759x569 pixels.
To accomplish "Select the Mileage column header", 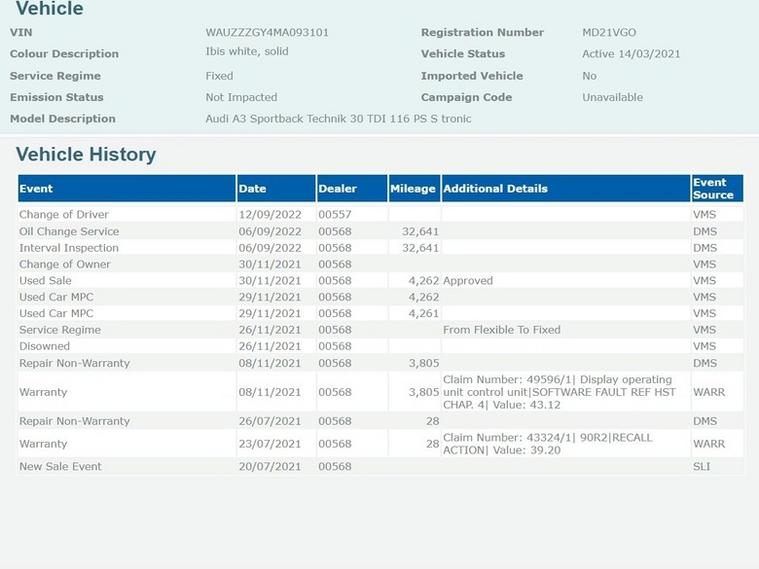I will (x=412, y=188).
